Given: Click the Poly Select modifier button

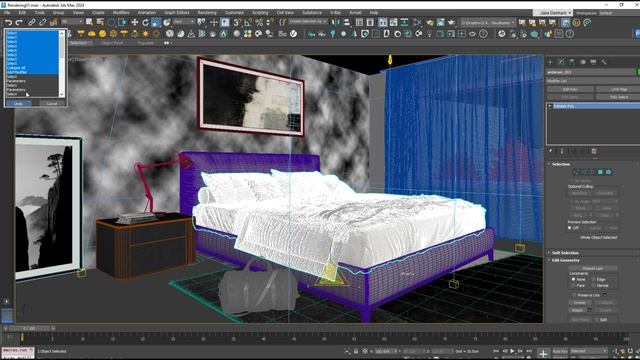Looking at the screenshot, I should click(x=618, y=97).
